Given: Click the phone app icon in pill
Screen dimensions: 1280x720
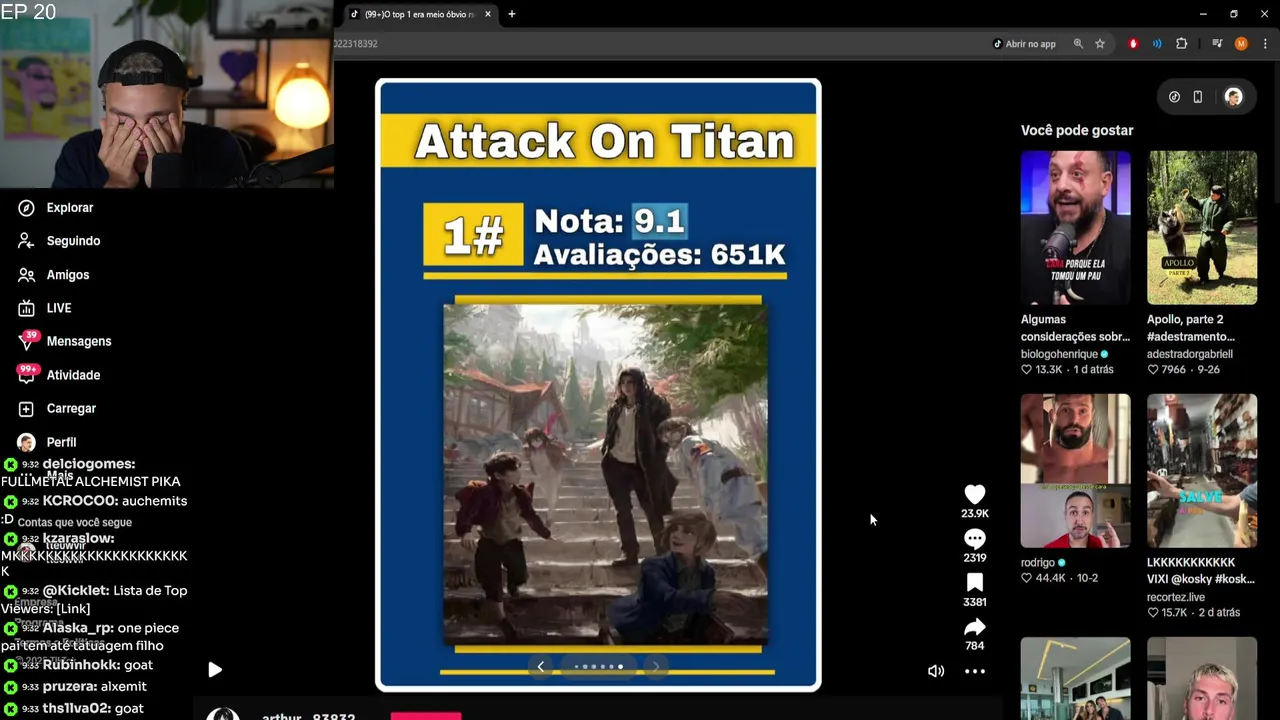Looking at the screenshot, I should coord(1198,97).
